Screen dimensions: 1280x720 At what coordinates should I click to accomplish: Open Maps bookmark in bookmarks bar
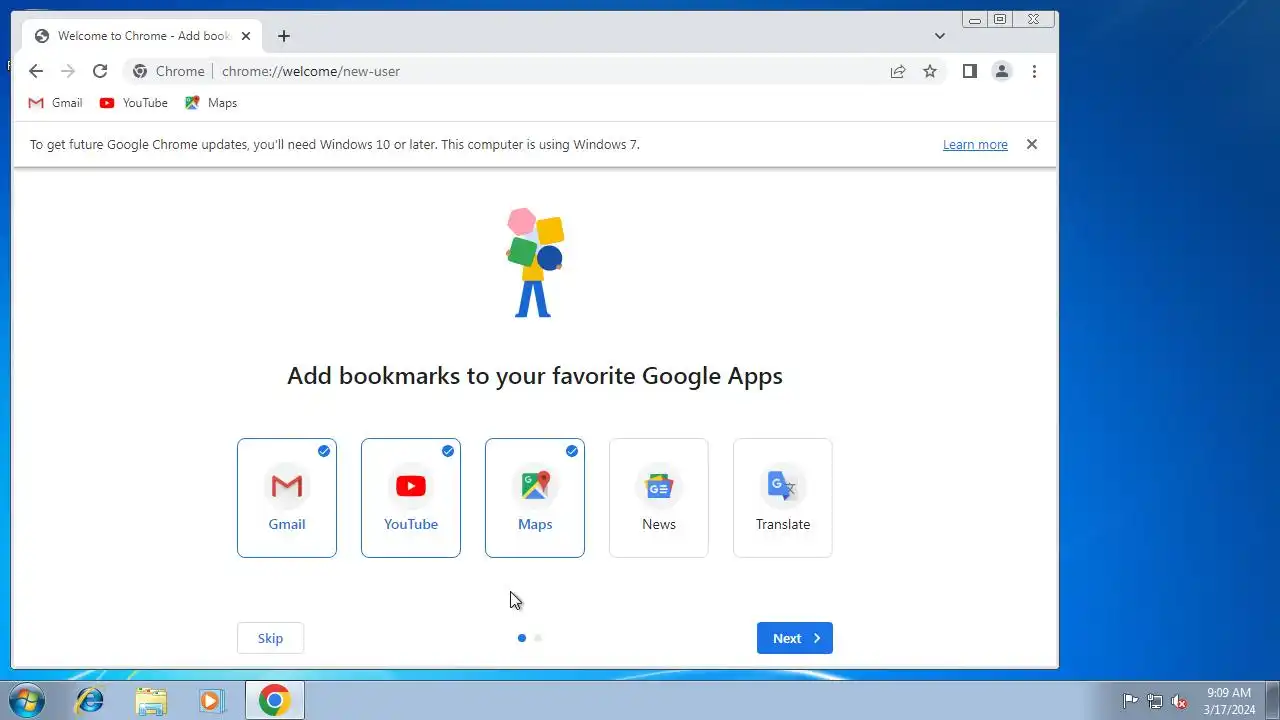pyautogui.click(x=211, y=103)
